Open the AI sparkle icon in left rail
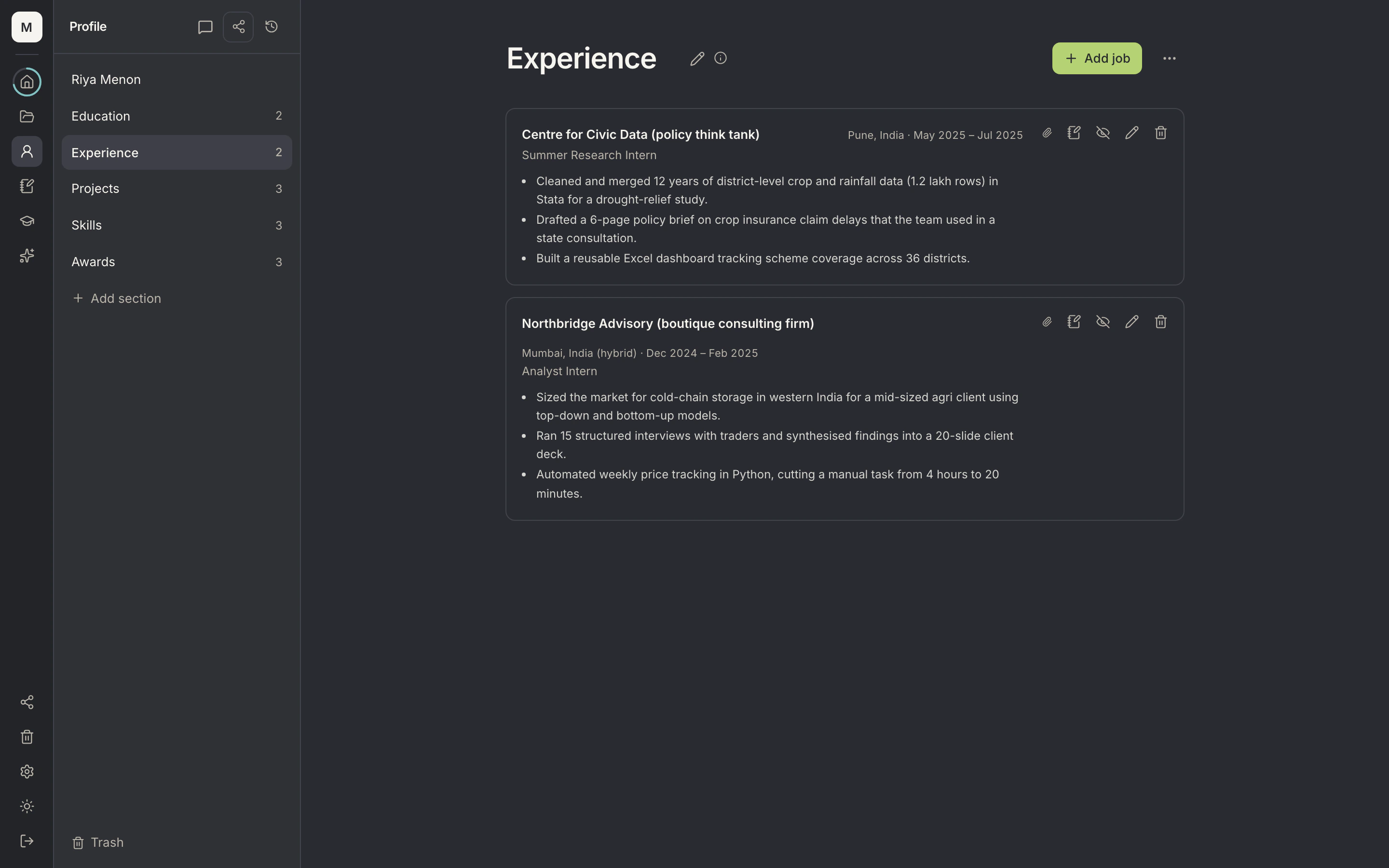Image resolution: width=1389 pixels, height=868 pixels. 27,256
